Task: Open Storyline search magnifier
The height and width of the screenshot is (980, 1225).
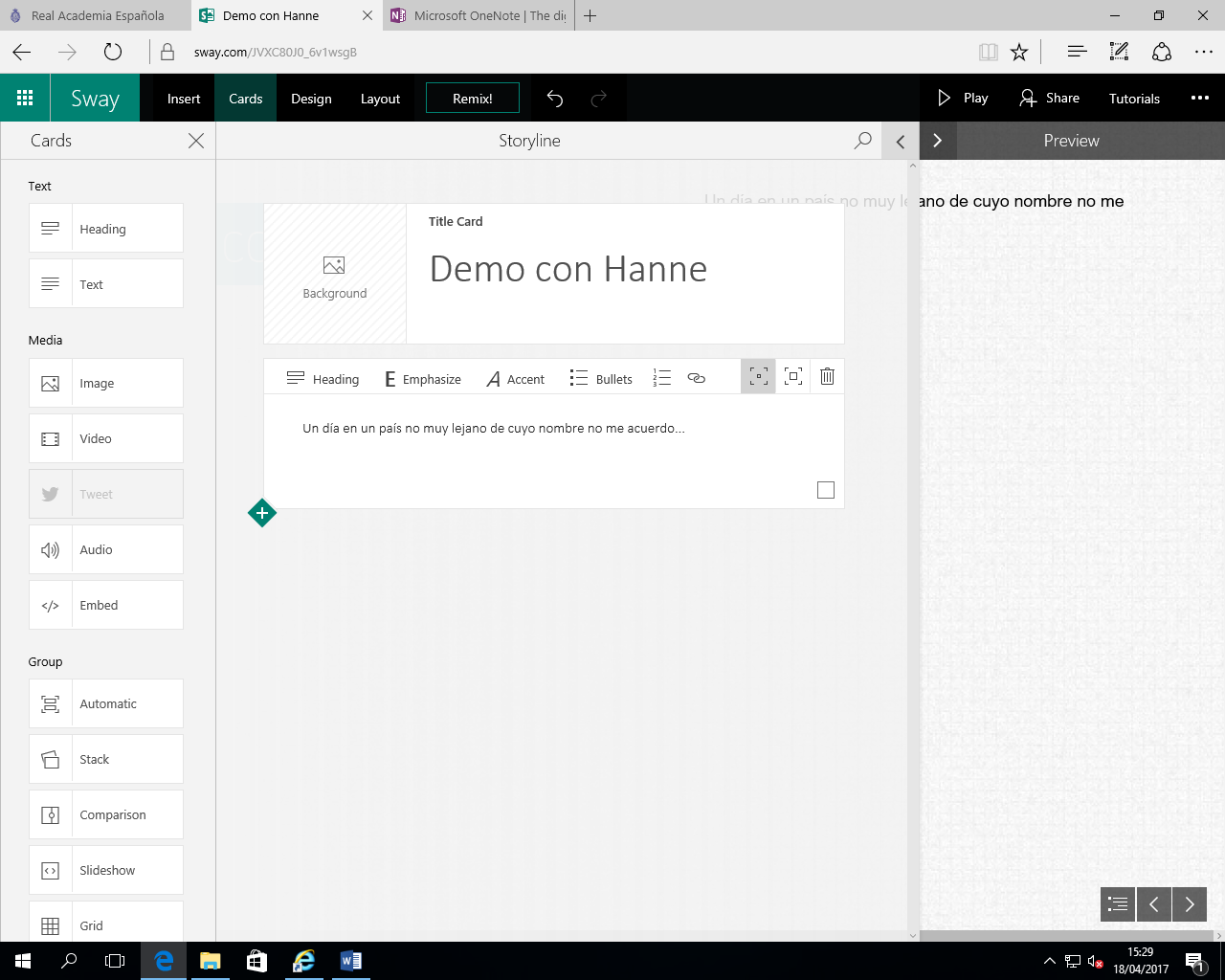Action: 862,141
